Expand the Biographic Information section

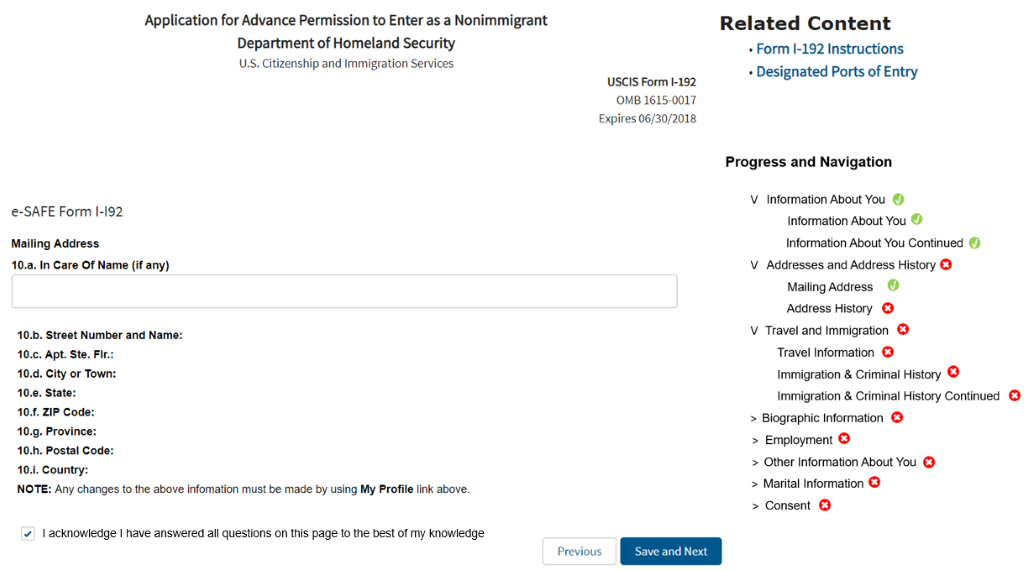point(754,418)
